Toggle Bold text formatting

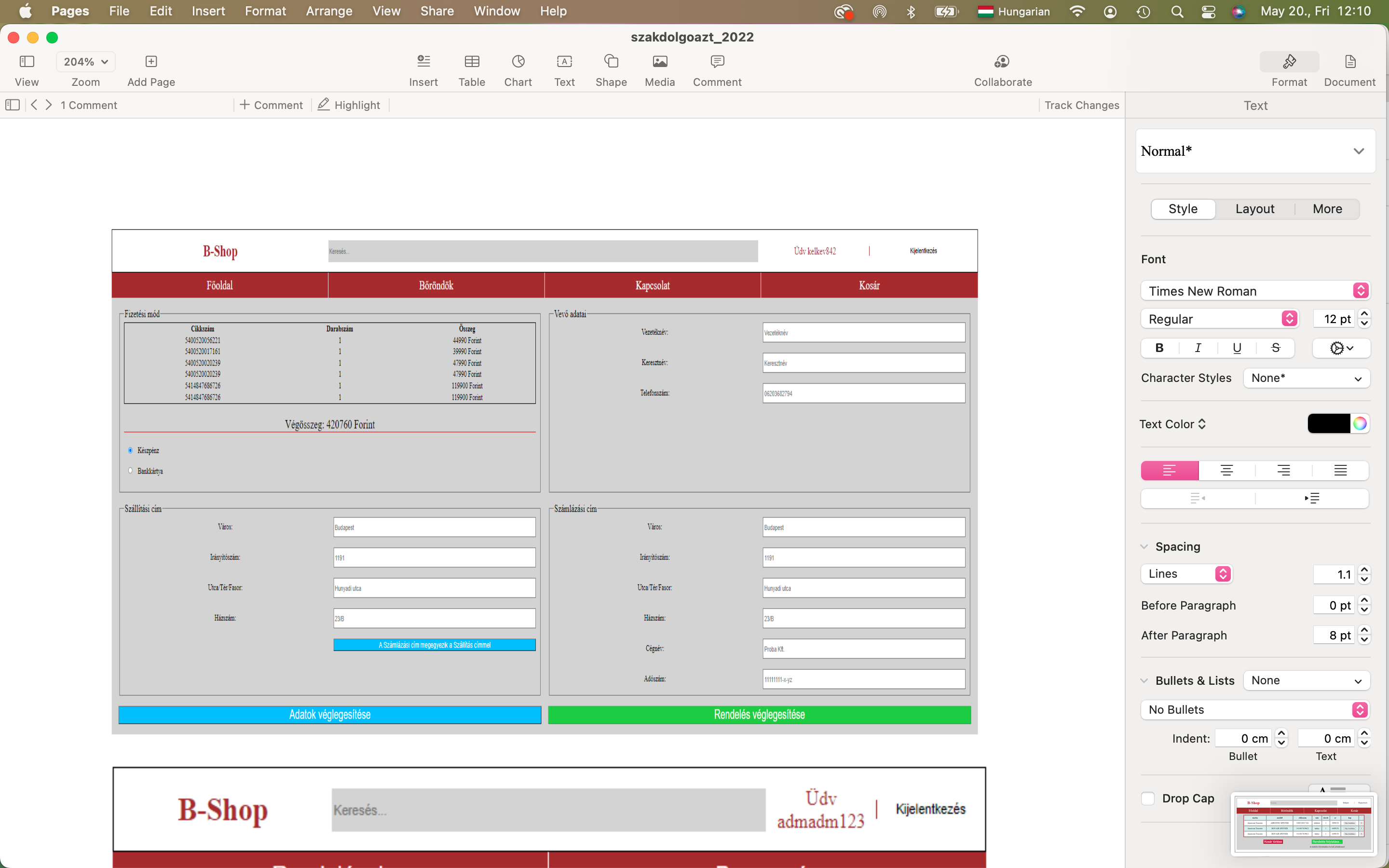point(1159,348)
